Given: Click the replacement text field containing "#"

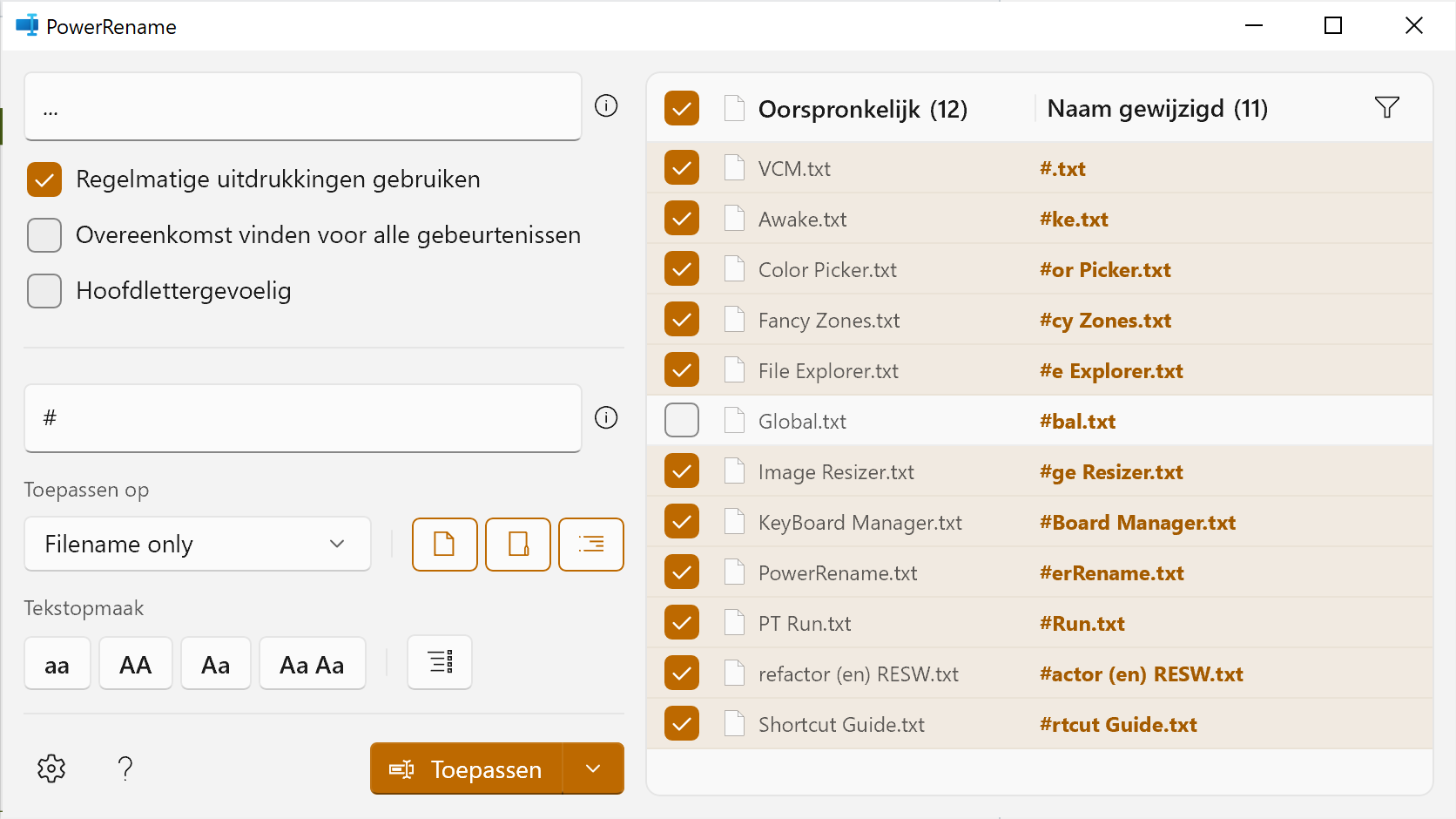Looking at the screenshot, I should click(x=302, y=418).
